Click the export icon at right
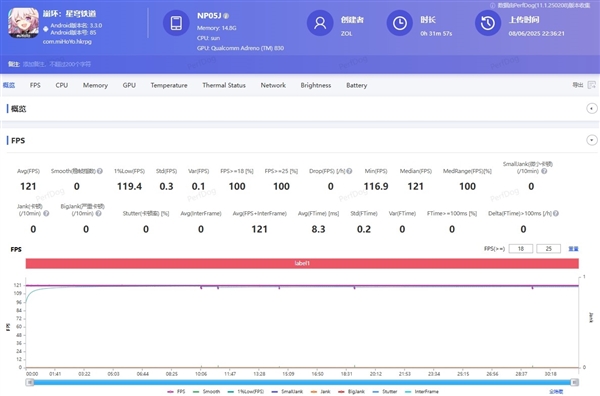600x396 pixels. point(592,85)
